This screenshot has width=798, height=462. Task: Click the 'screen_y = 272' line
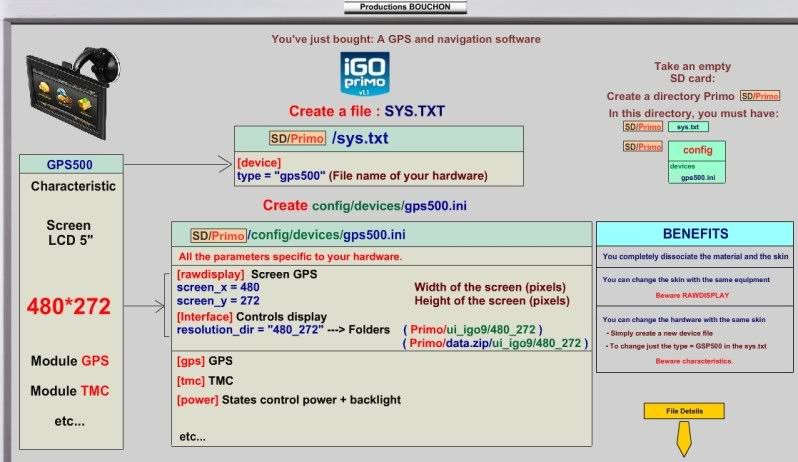[x=218, y=301]
